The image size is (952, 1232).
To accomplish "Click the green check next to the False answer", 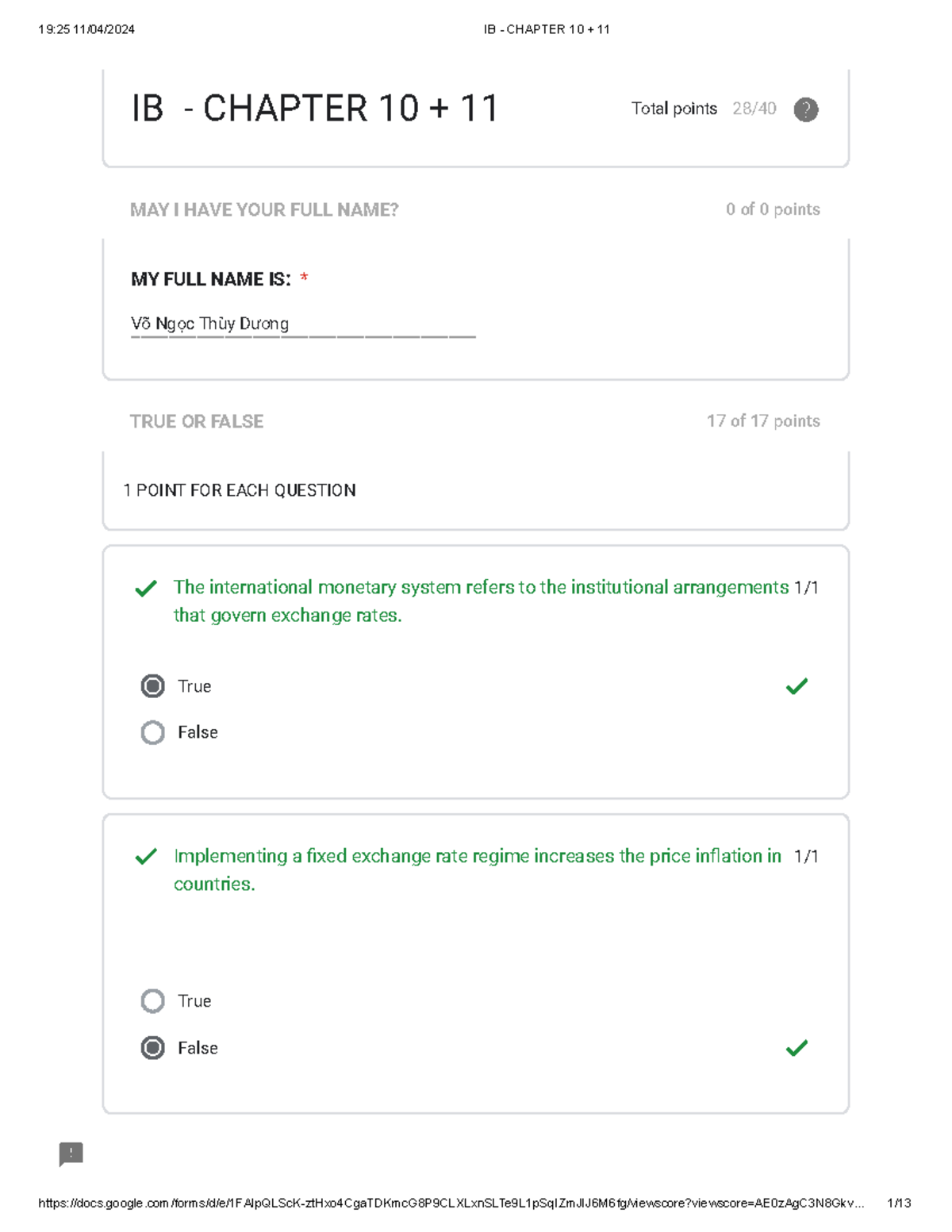I will coord(797,1048).
